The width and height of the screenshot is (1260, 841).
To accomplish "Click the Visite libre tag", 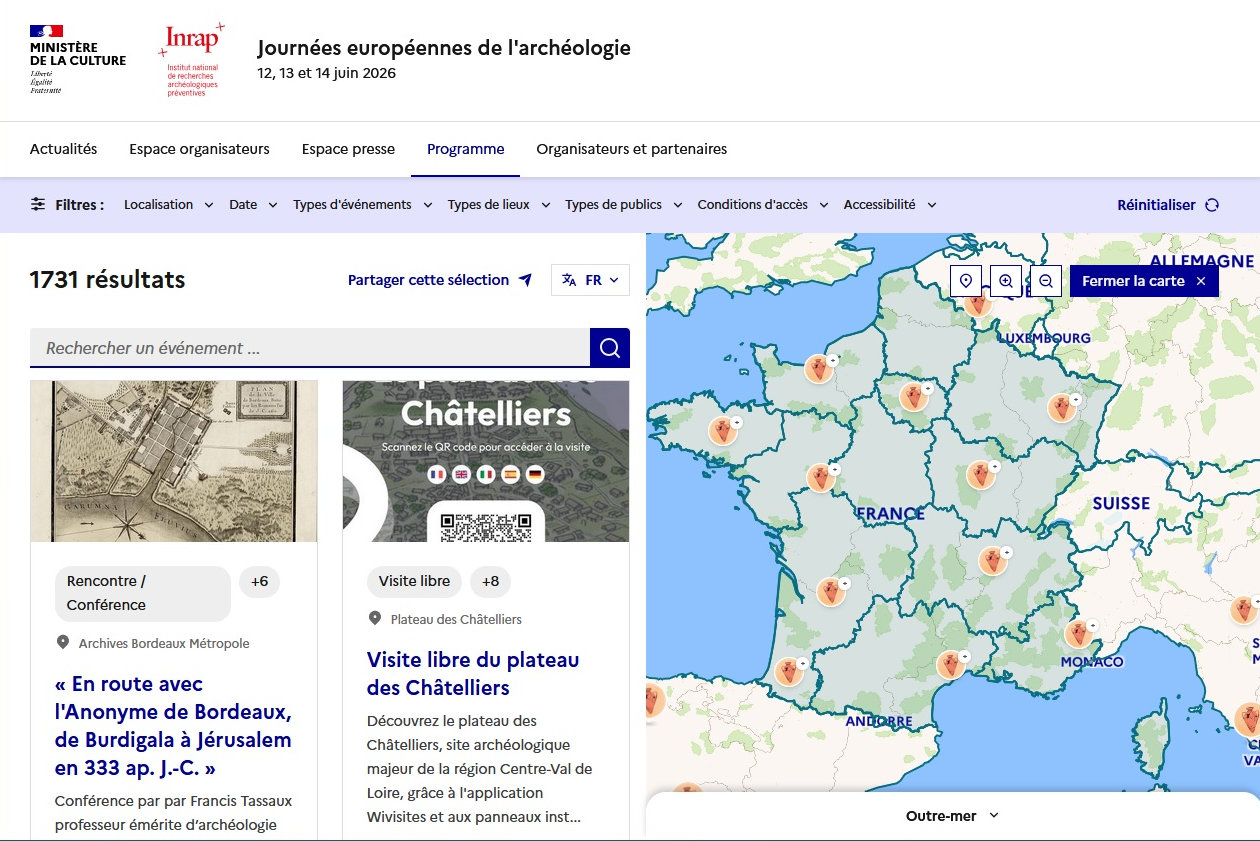I will point(414,581).
